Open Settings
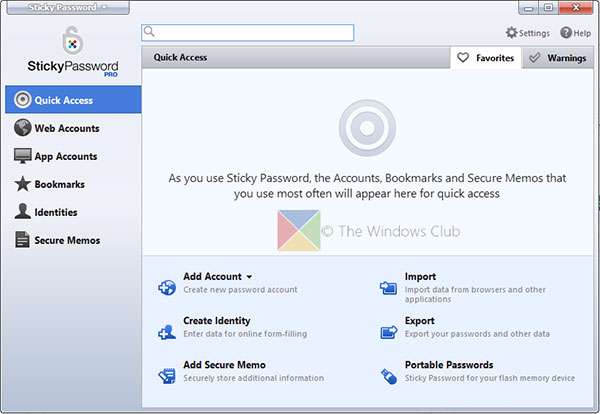This screenshot has width=600, height=414. pos(528,33)
